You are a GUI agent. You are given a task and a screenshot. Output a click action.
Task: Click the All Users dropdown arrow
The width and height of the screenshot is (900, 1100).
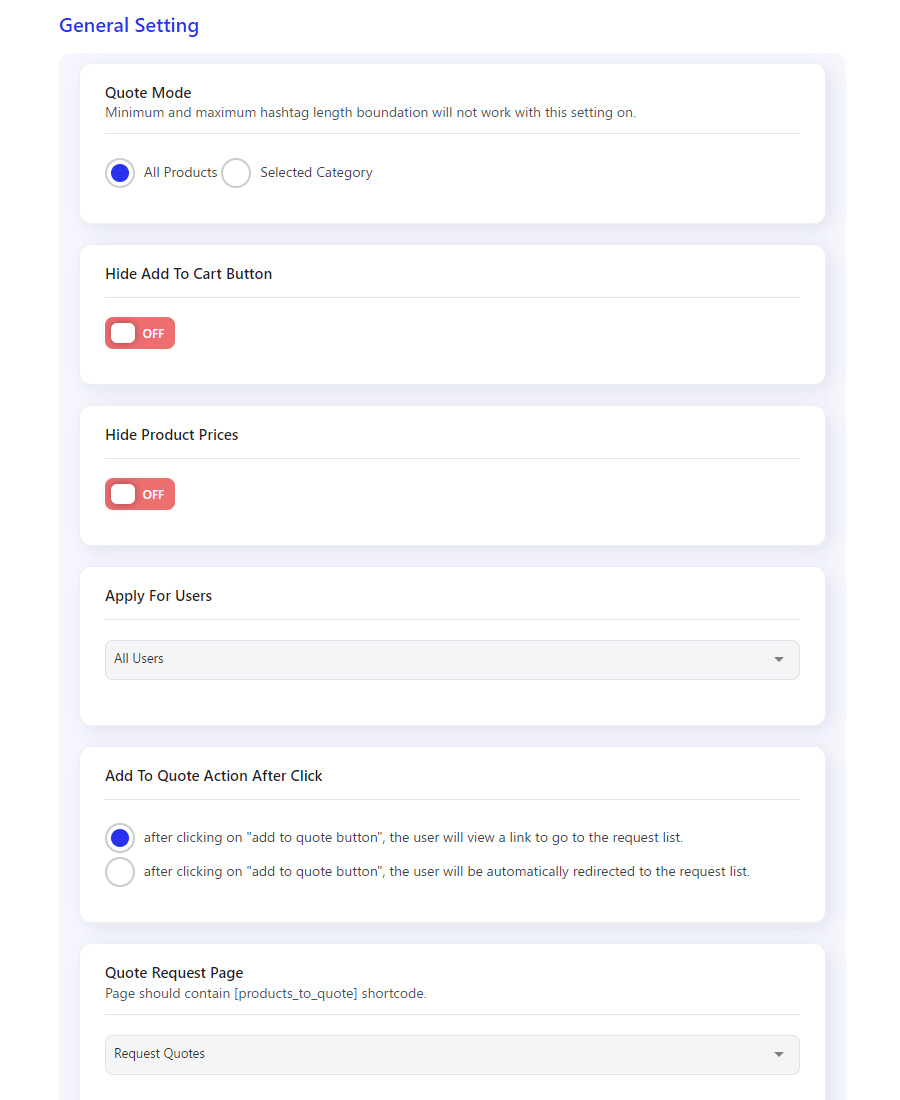pyautogui.click(x=779, y=659)
